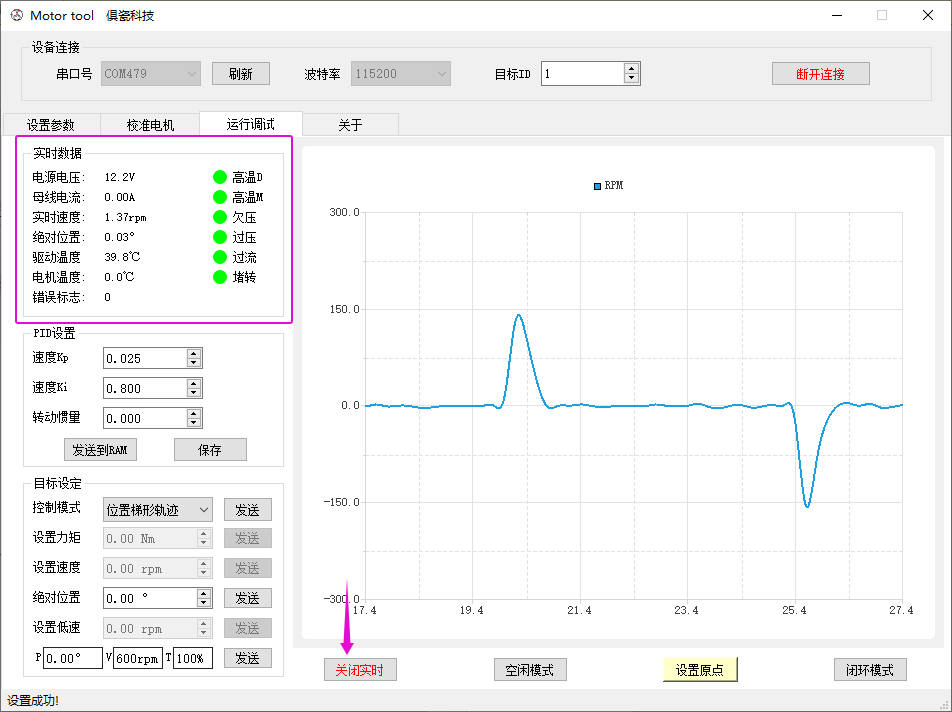This screenshot has height=712, width=952.
Task: Open the 关于 tab
Action: click(x=350, y=124)
